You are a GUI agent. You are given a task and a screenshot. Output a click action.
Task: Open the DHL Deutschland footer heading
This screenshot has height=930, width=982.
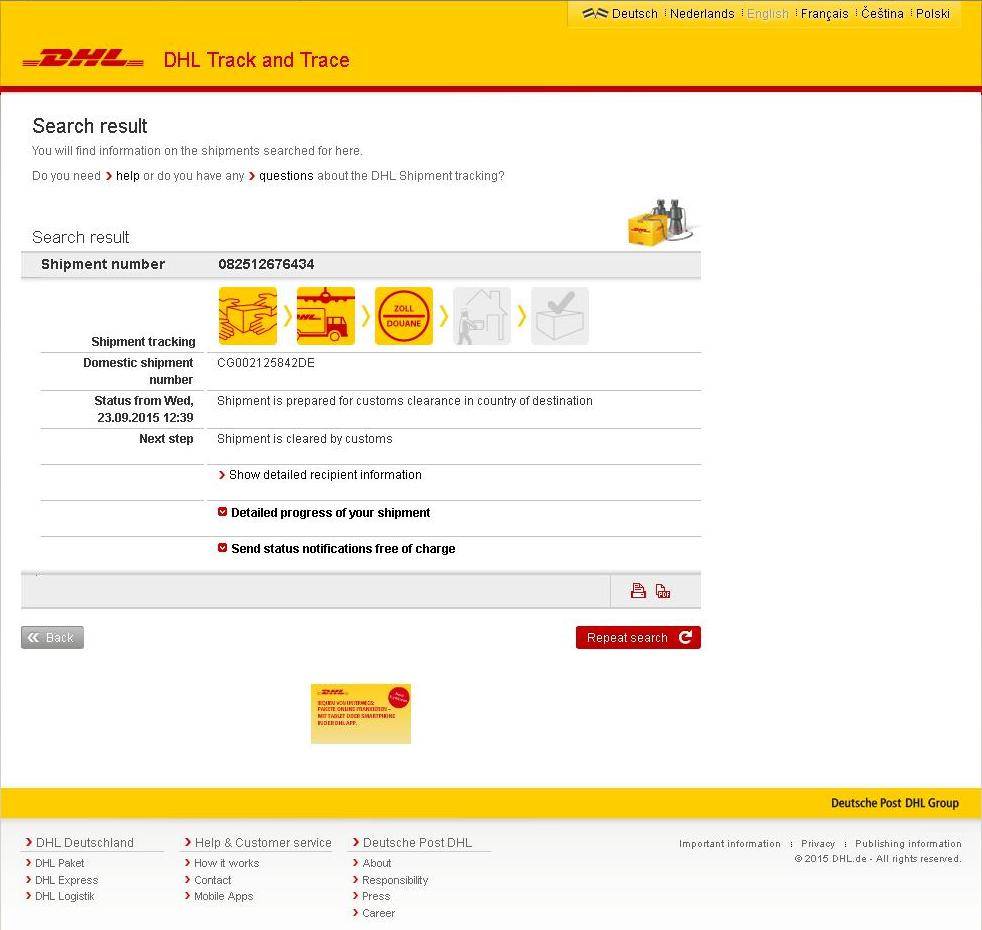pos(85,843)
